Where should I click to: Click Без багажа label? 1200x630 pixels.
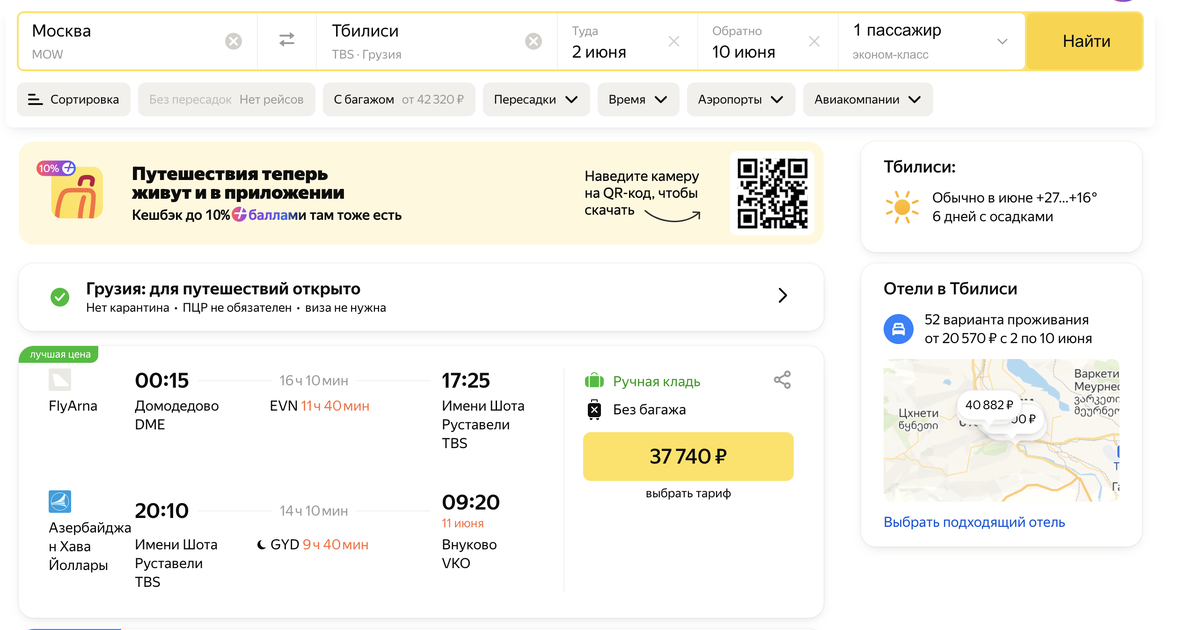click(x=649, y=409)
